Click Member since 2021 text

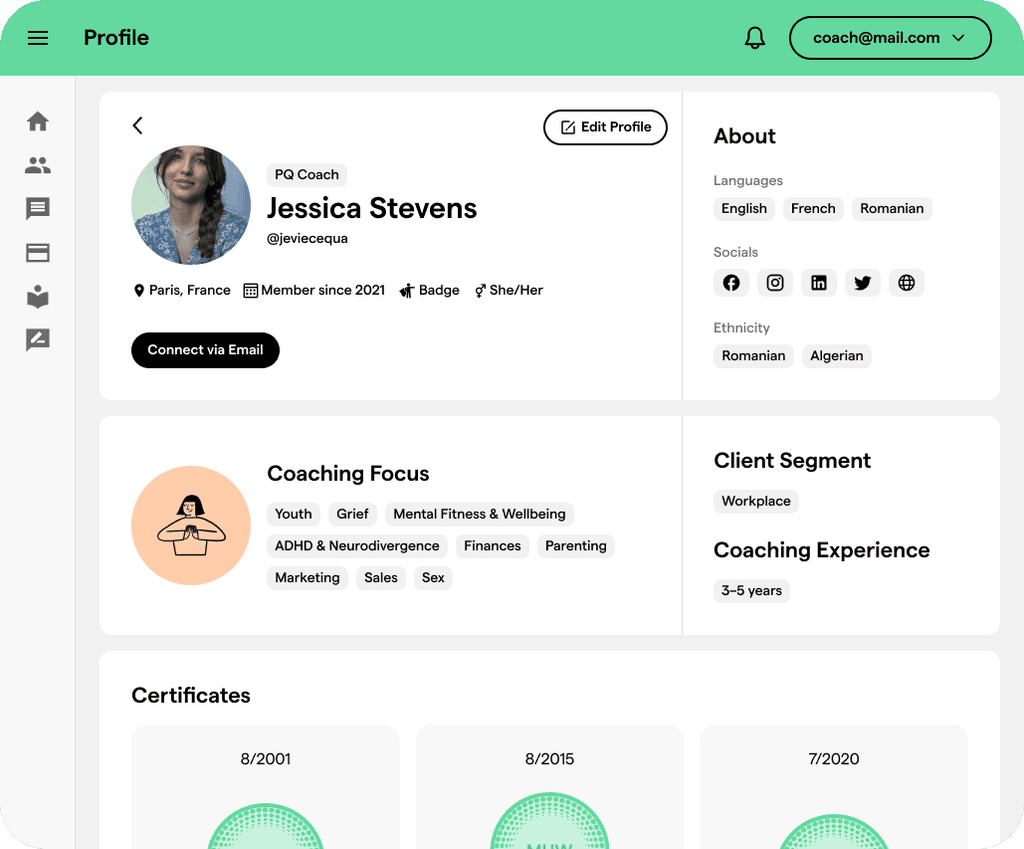pyautogui.click(x=323, y=291)
